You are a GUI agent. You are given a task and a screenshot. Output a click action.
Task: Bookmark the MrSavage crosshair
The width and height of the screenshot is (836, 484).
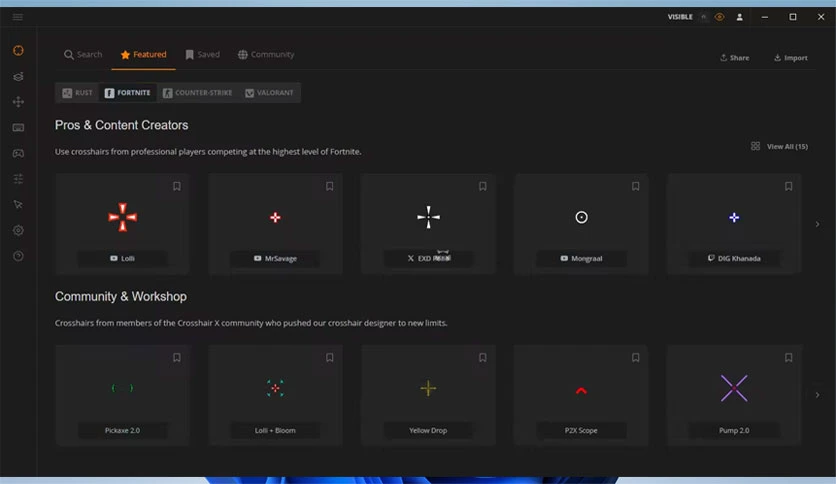point(329,186)
